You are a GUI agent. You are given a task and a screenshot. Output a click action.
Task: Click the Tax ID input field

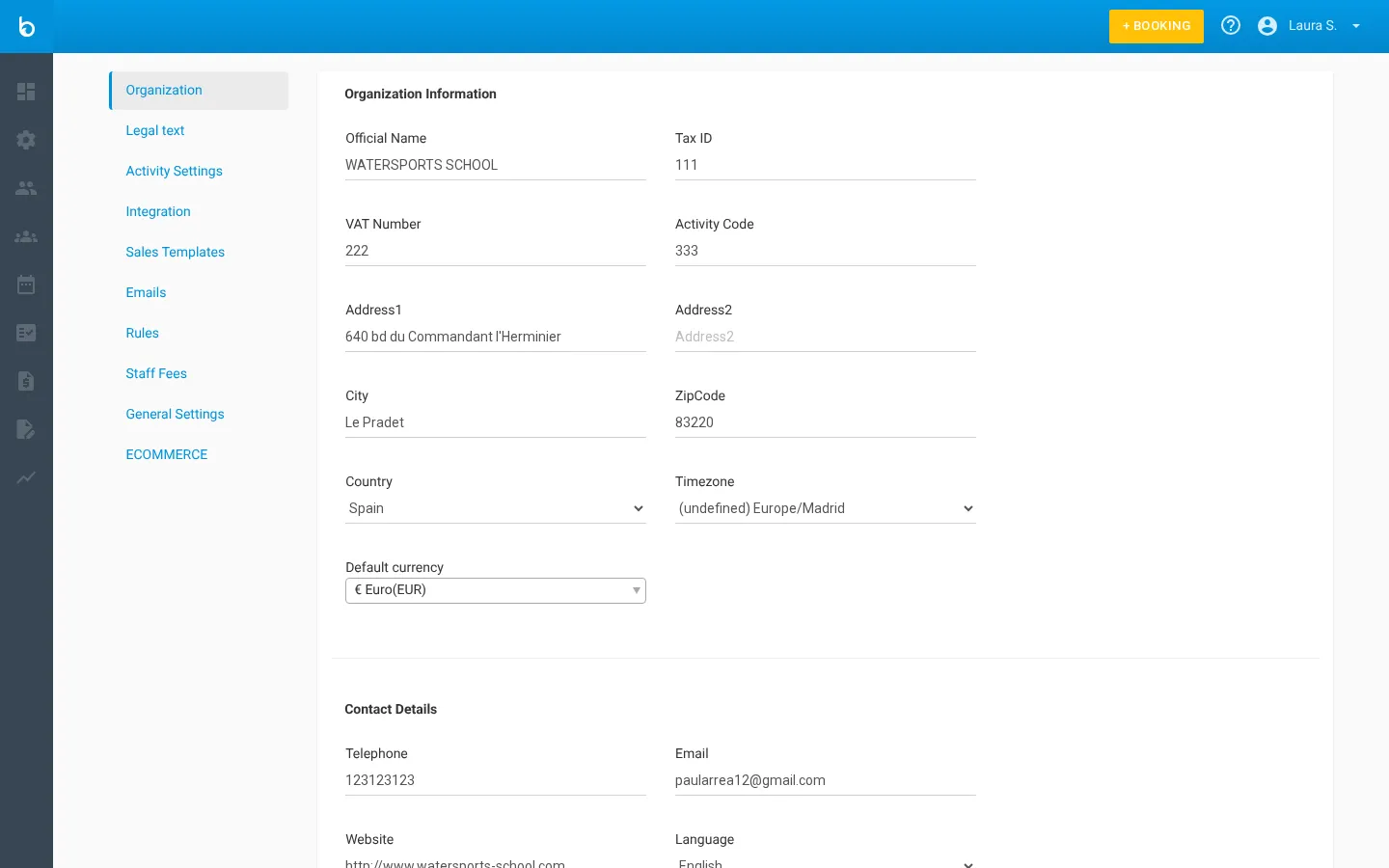point(825,164)
